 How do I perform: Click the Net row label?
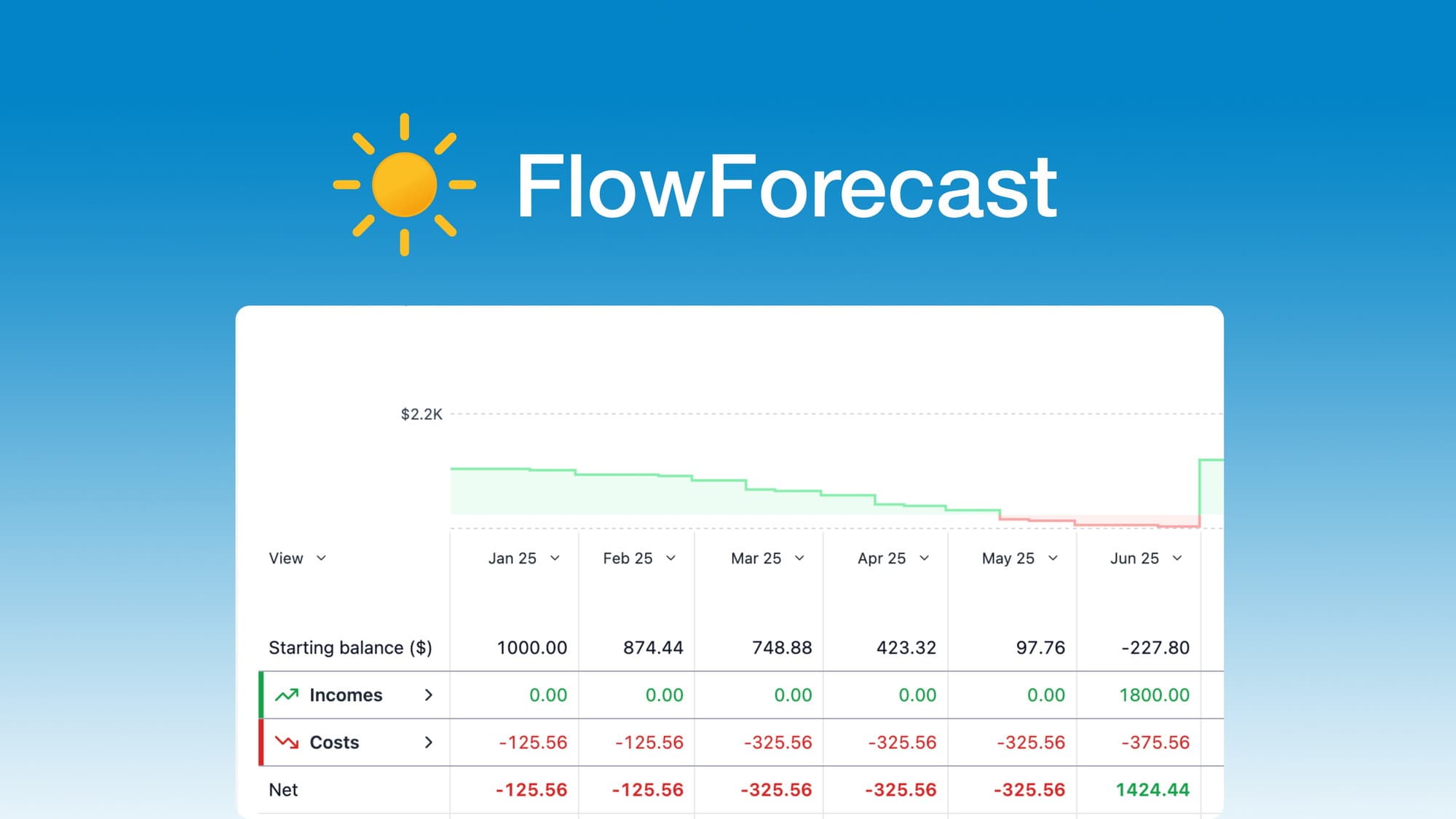(x=283, y=789)
